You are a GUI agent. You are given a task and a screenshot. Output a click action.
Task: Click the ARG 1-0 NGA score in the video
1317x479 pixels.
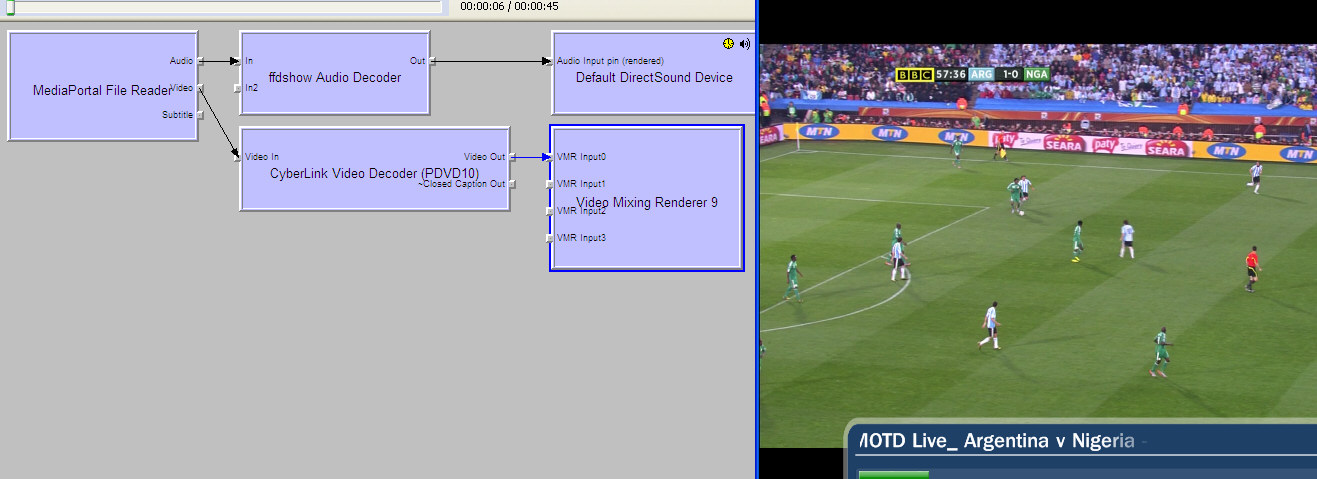(x=1010, y=74)
